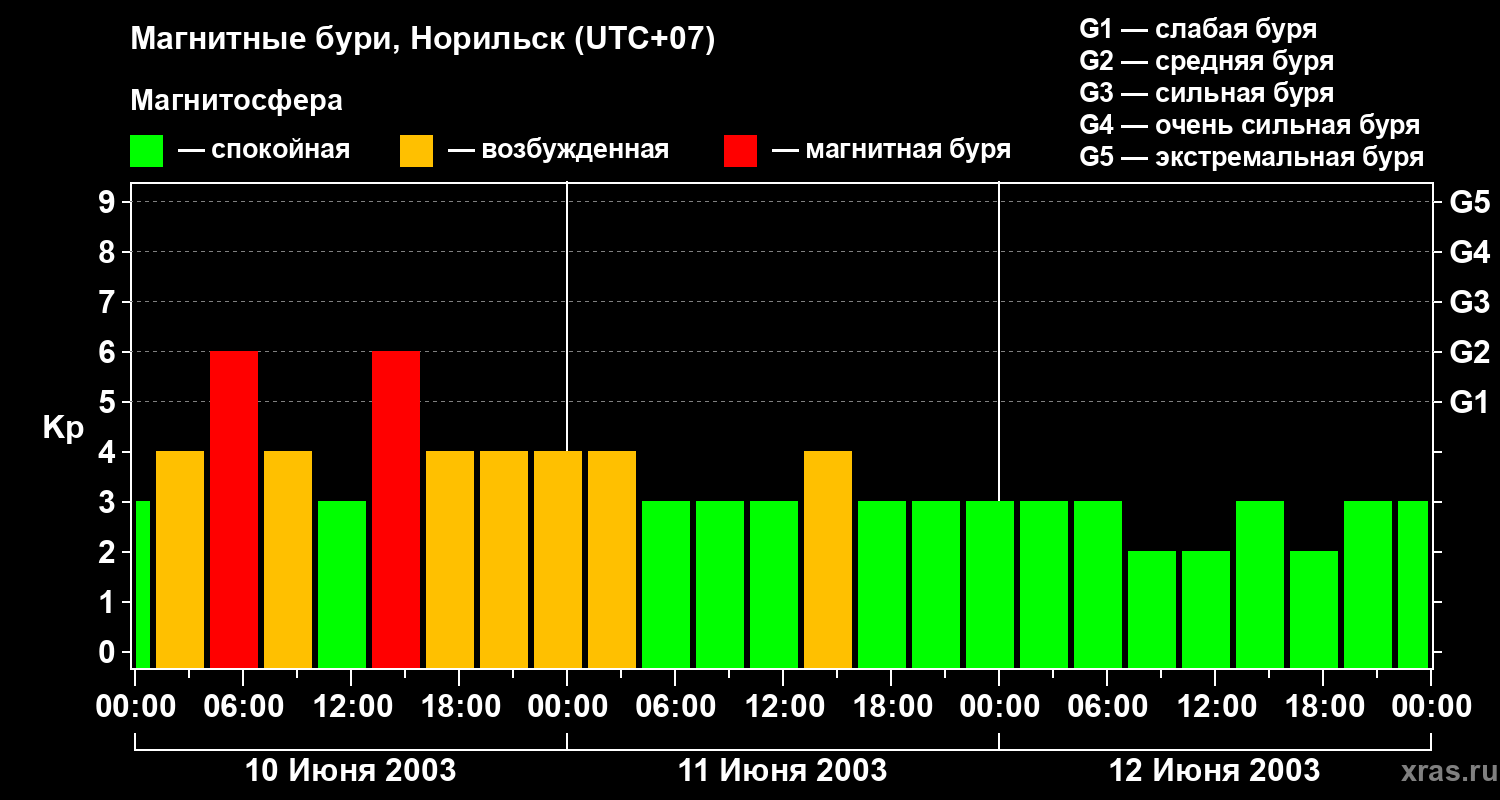Viewport: 1500px width, 800px height.
Task: Click the 'Магнитосфера' heading
Action: click(x=236, y=101)
